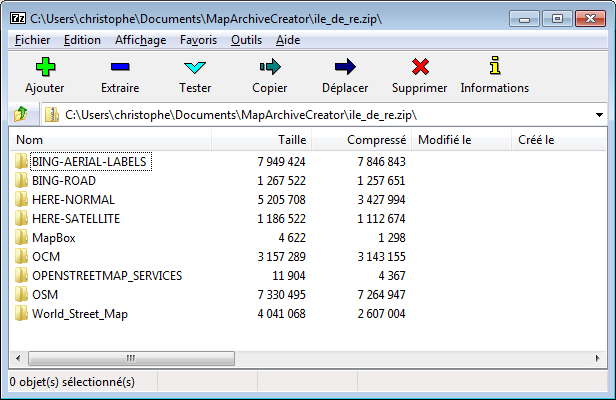Click the horizontal scrollbar thumb
Viewport: 616px width, 400px height.
(131, 358)
